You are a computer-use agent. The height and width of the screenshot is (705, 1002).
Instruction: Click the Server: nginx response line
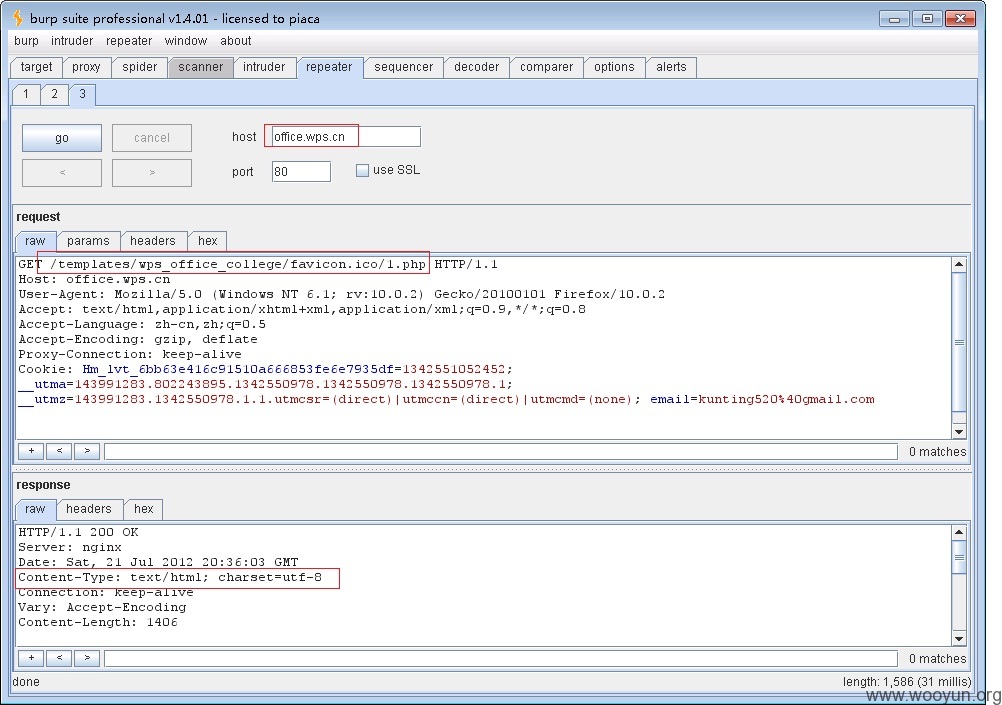(70, 547)
